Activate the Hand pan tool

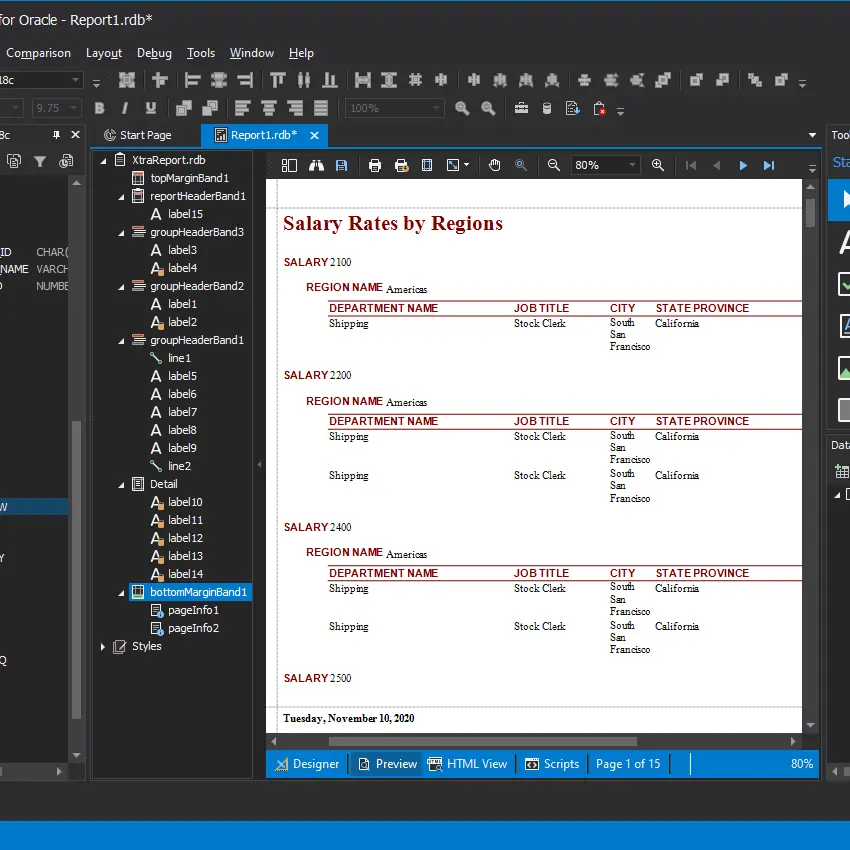(x=494, y=165)
